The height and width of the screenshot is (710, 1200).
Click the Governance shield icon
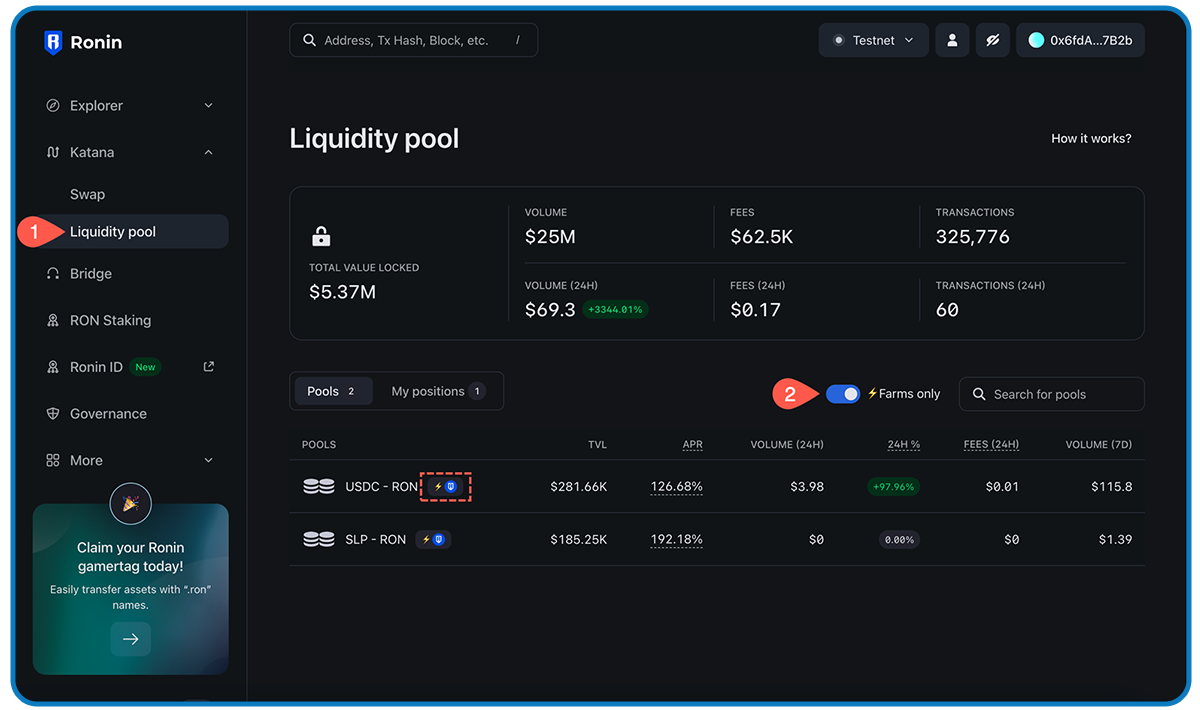click(x=53, y=413)
